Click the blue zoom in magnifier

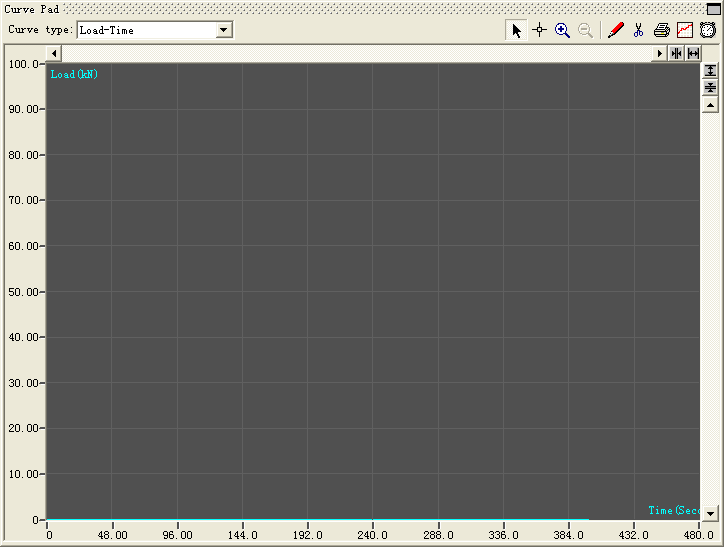point(563,30)
